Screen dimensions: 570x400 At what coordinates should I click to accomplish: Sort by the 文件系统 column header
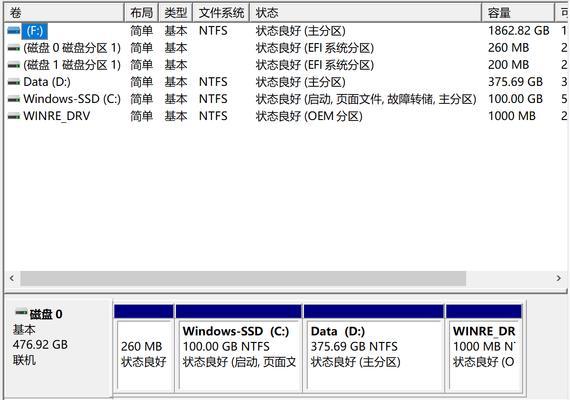coord(221,13)
